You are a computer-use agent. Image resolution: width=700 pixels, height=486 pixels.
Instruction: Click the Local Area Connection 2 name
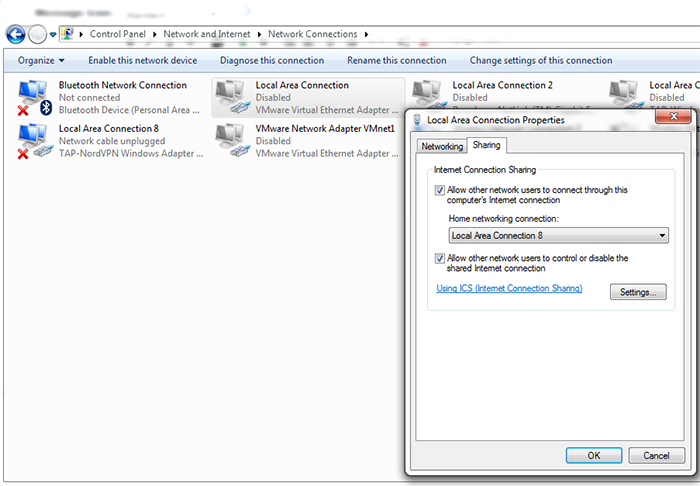pyautogui.click(x=502, y=85)
